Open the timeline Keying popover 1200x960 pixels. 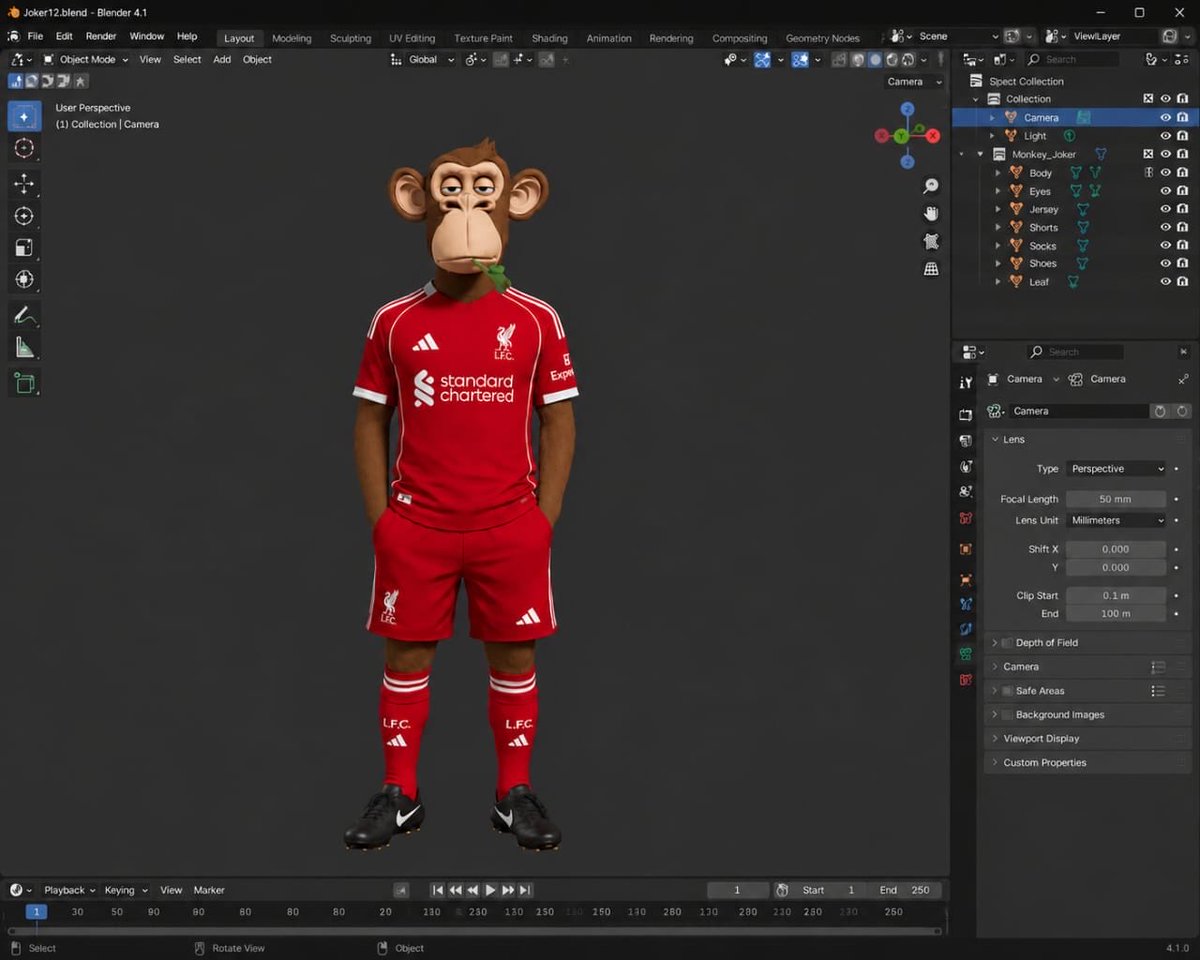click(125, 890)
